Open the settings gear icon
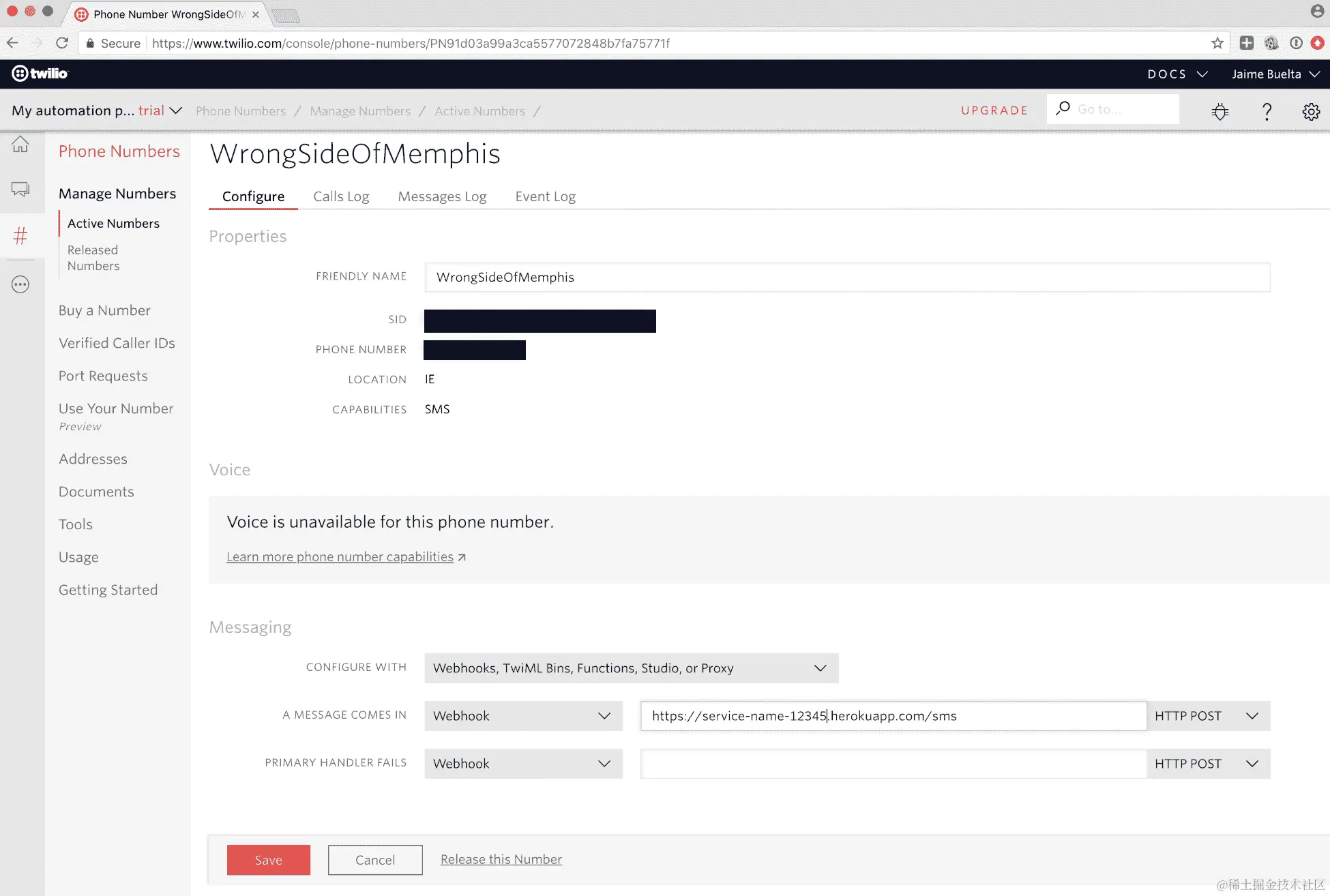Viewport: 1330px width, 896px height. pyautogui.click(x=1311, y=111)
